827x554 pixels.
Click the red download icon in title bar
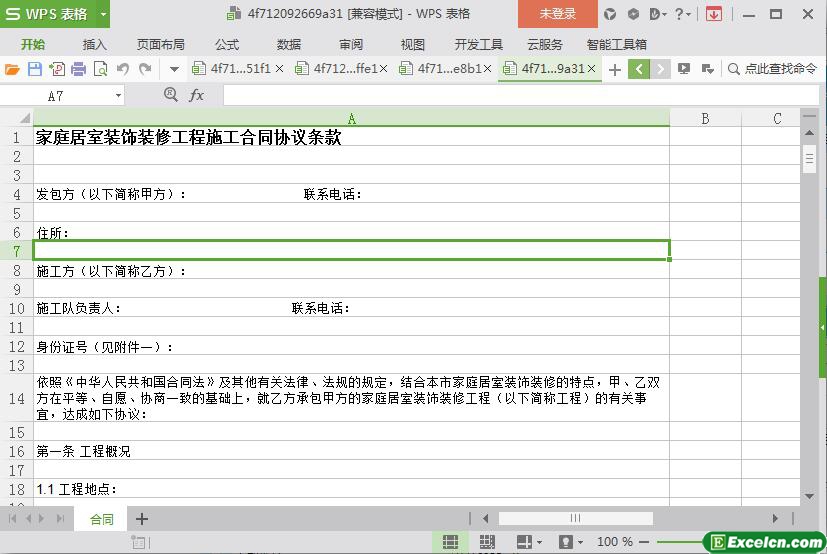coord(714,14)
